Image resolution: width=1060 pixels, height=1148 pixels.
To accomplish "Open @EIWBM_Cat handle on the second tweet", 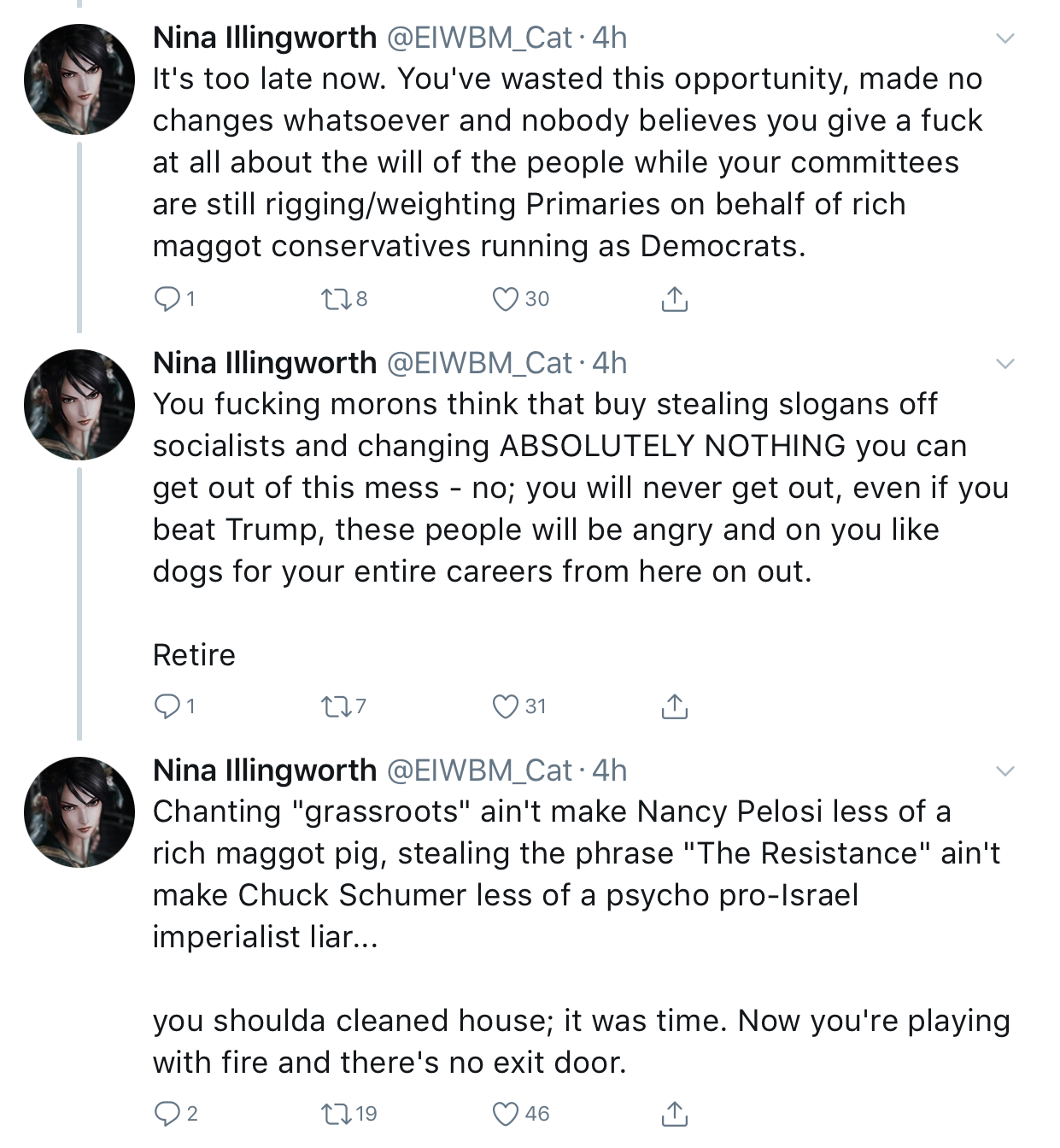I will coord(479,363).
